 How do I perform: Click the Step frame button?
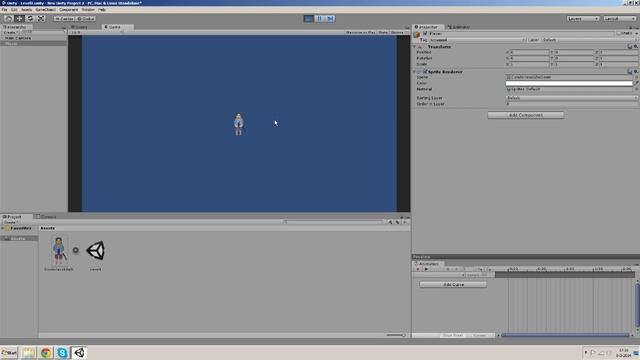tap(330, 18)
